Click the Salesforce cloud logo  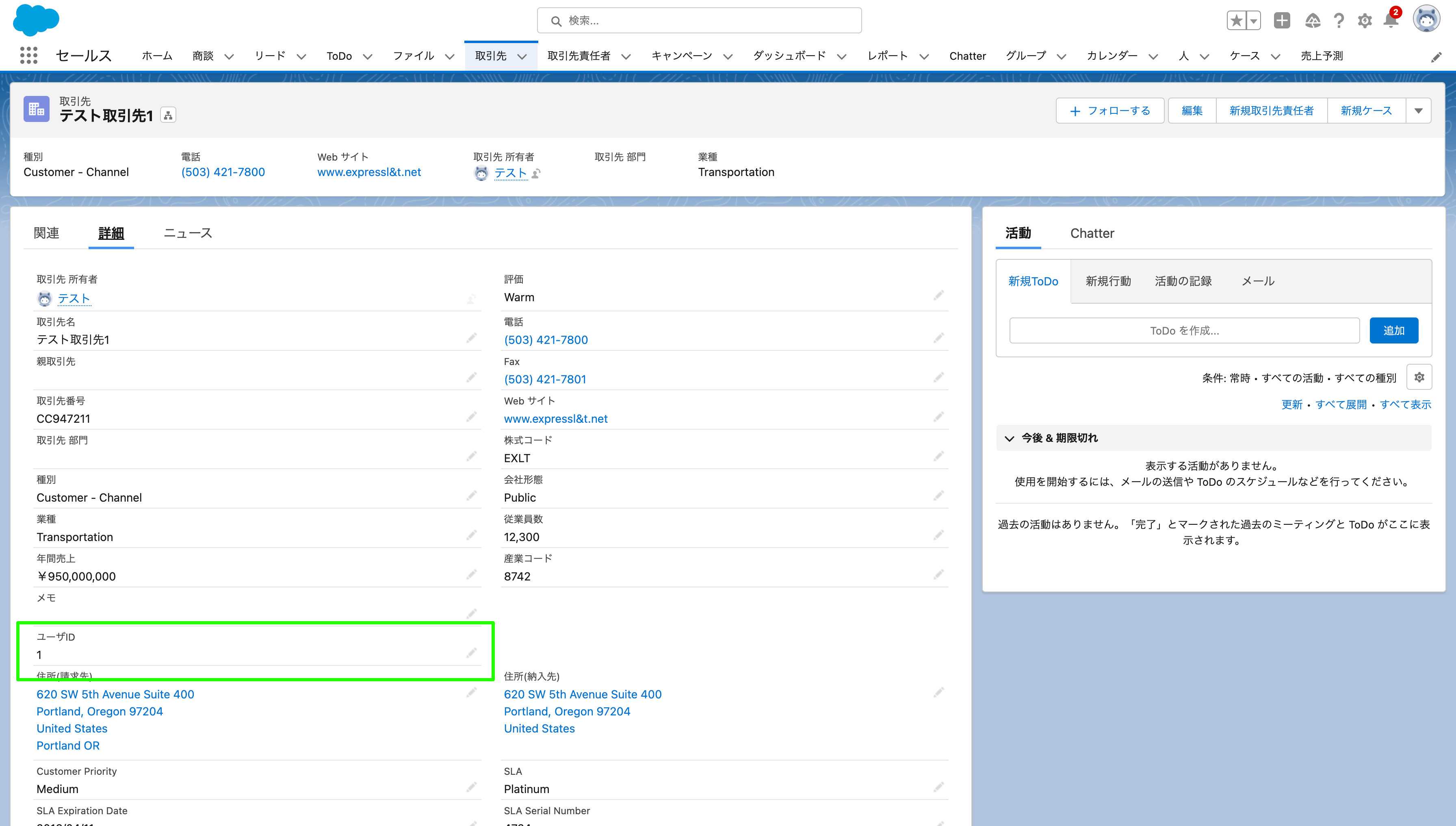[36, 20]
